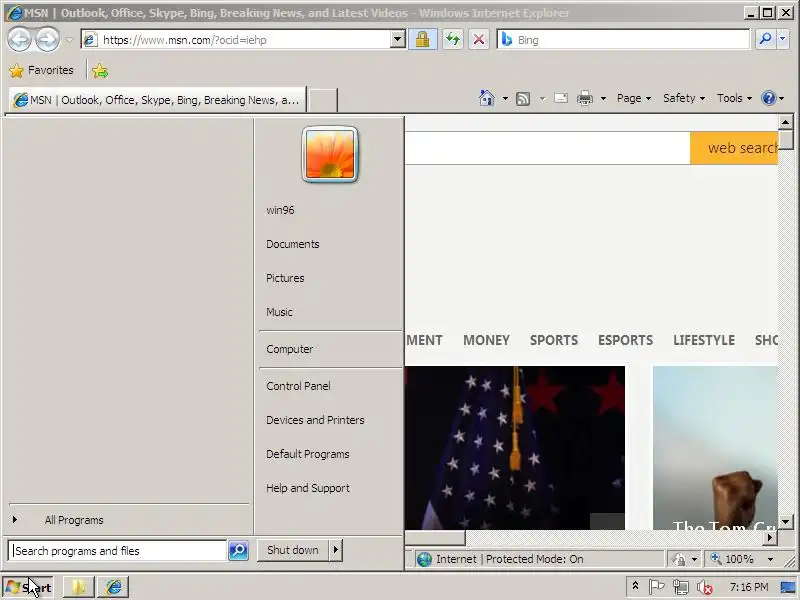Open Documents from the Start menu
Screen dimensions: 800x600
pyautogui.click(x=292, y=244)
